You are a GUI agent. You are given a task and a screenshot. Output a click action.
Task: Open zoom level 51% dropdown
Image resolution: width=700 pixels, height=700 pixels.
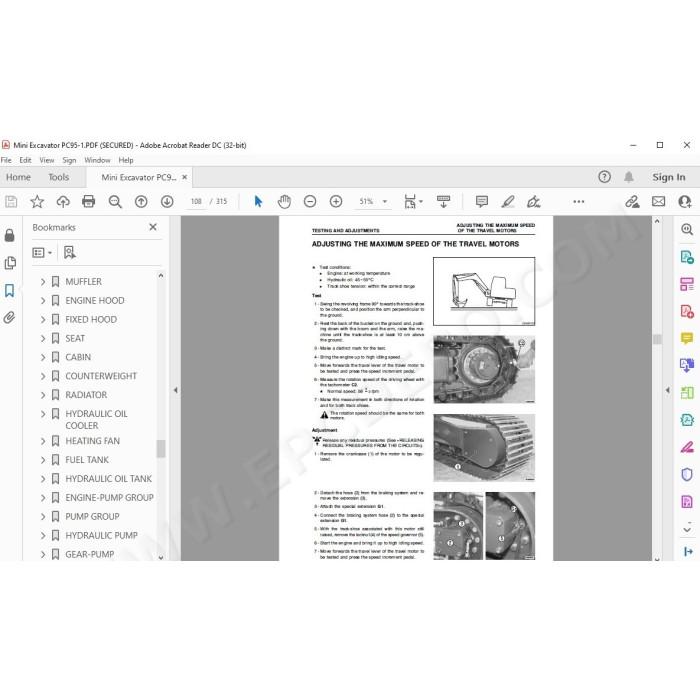(385, 202)
